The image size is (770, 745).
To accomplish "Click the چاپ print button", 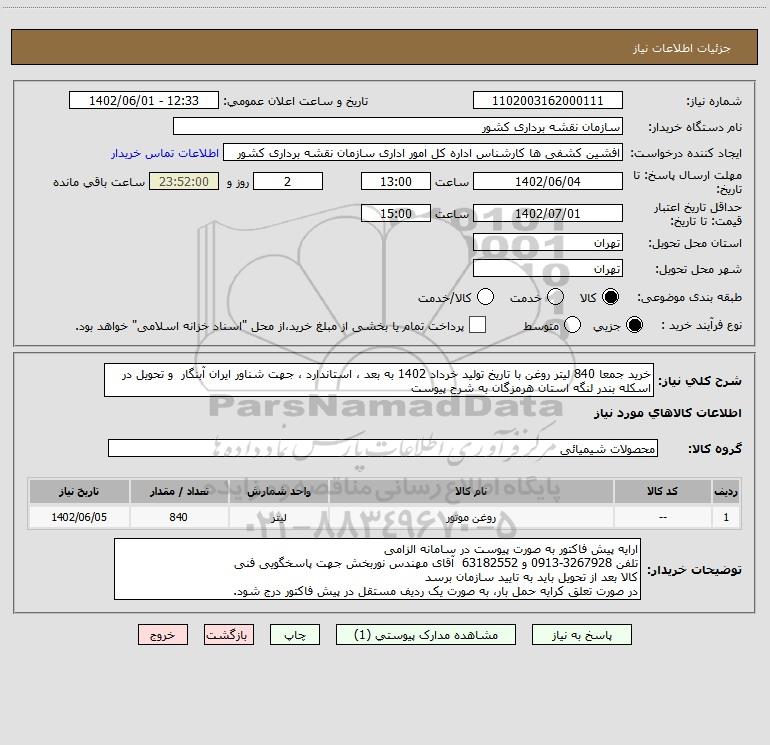I will 295,635.
